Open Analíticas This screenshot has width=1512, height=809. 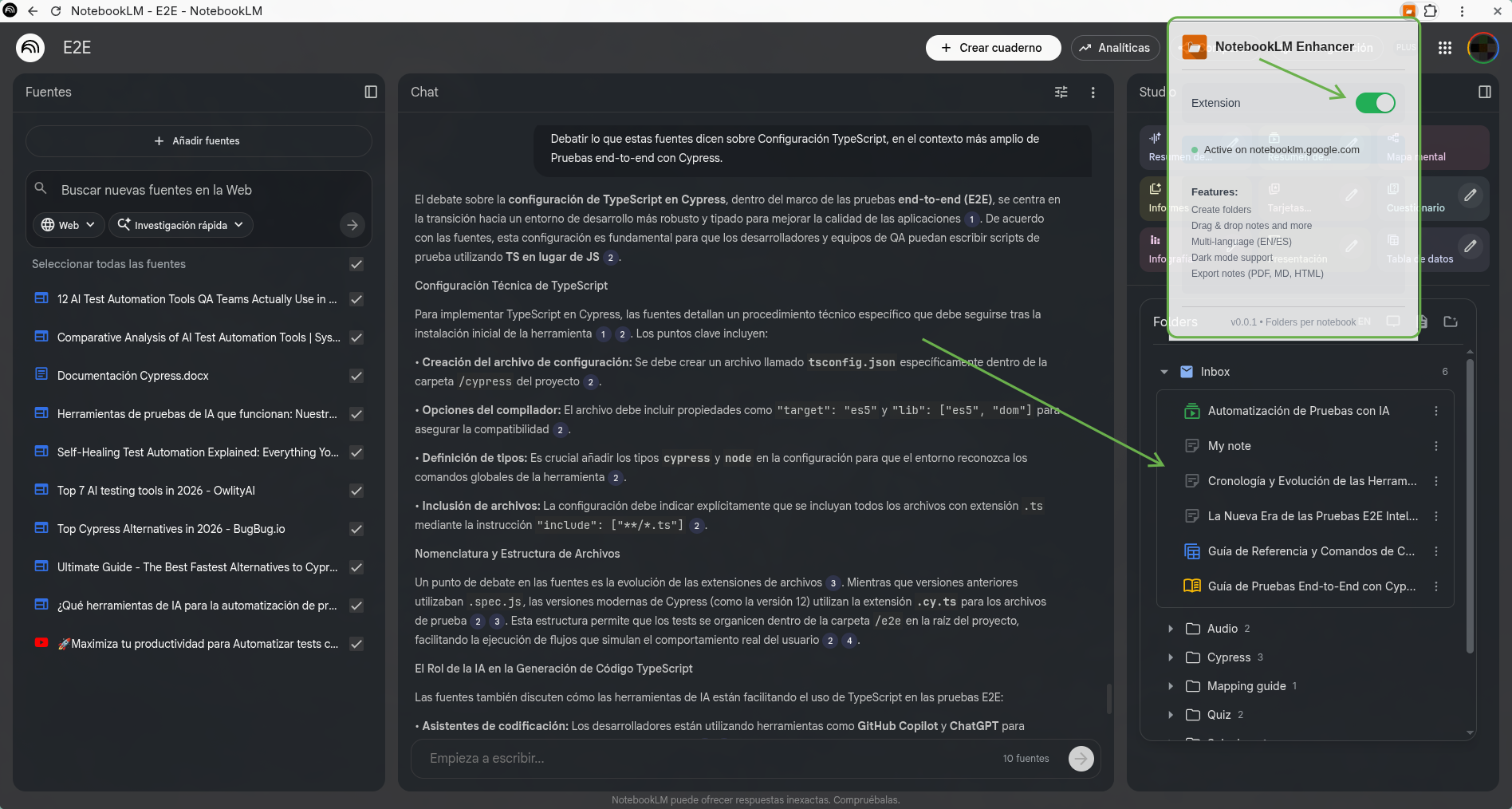coord(1115,48)
